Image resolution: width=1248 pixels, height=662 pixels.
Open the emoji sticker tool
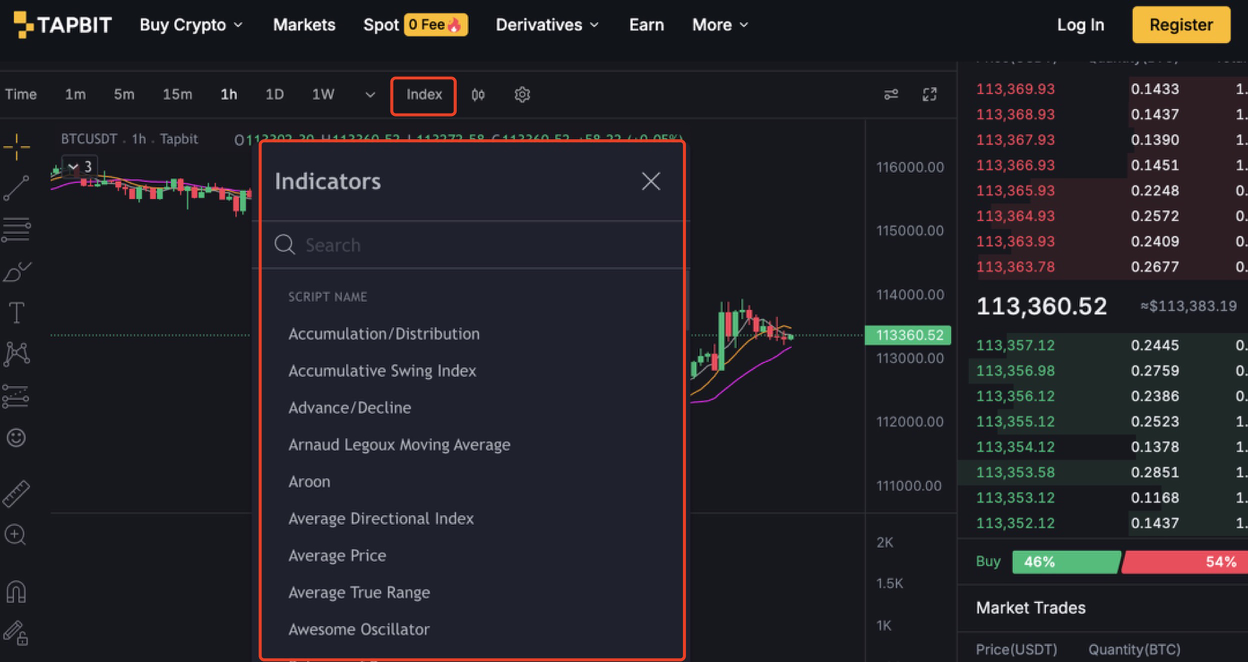(16, 438)
